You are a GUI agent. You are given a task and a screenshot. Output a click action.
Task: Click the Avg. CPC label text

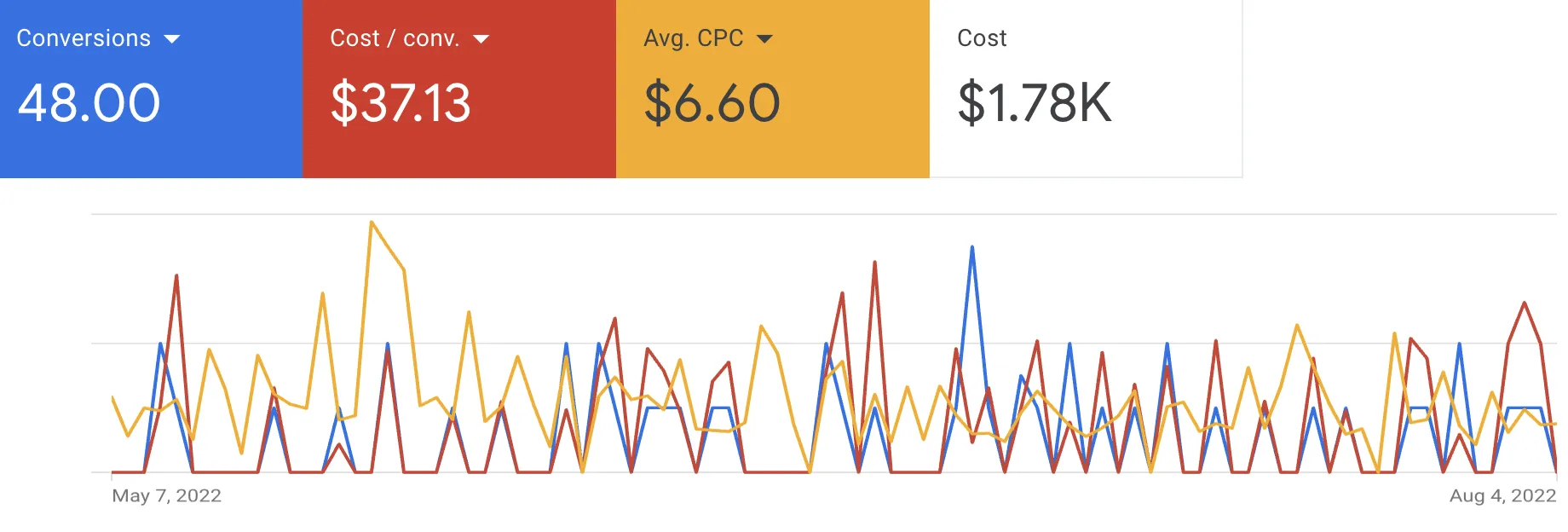click(694, 38)
